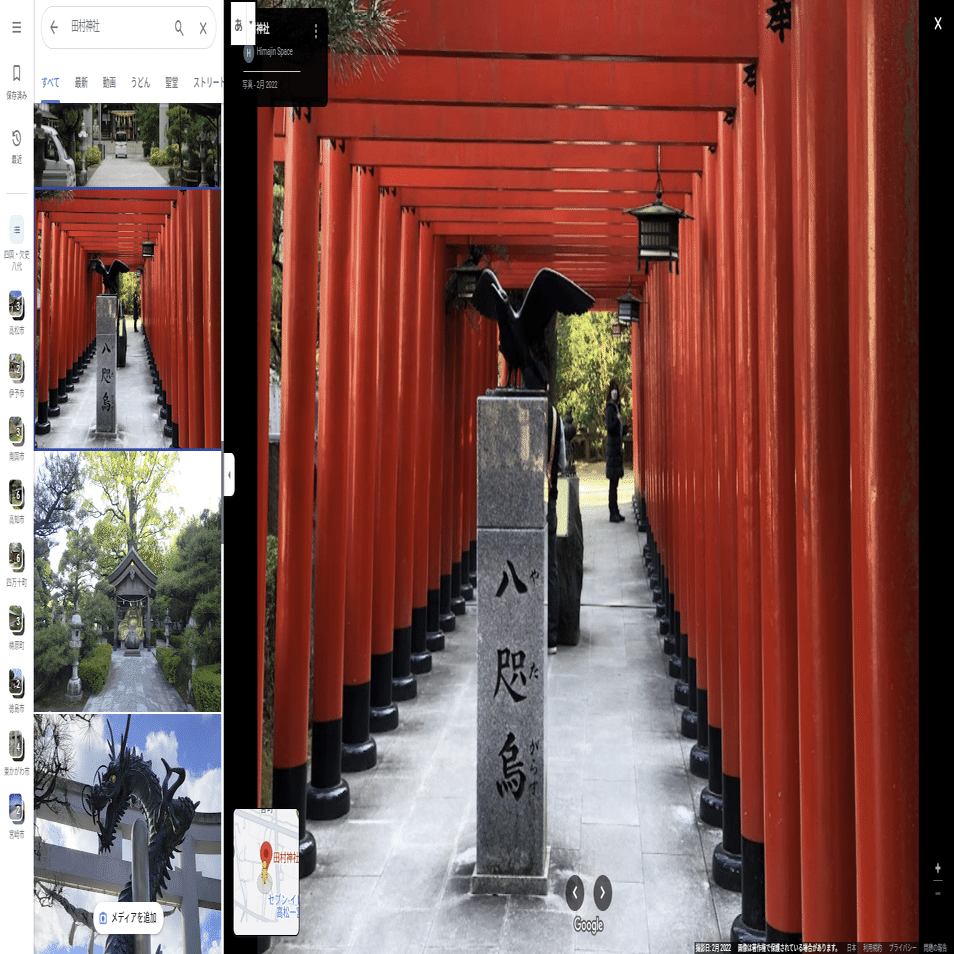Open the red torii tunnel thumbnail

tap(128, 319)
